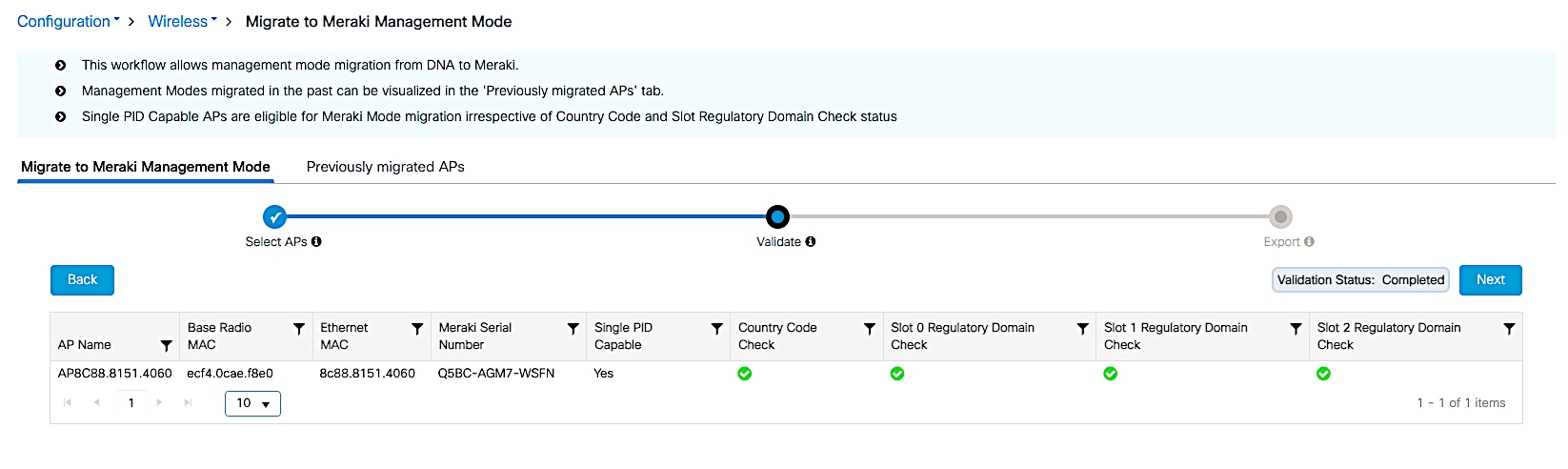Filter Slot 0 Regulatory Domain Check
This screenshot has height=469, width=1568.
pyautogui.click(x=1083, y=329)
